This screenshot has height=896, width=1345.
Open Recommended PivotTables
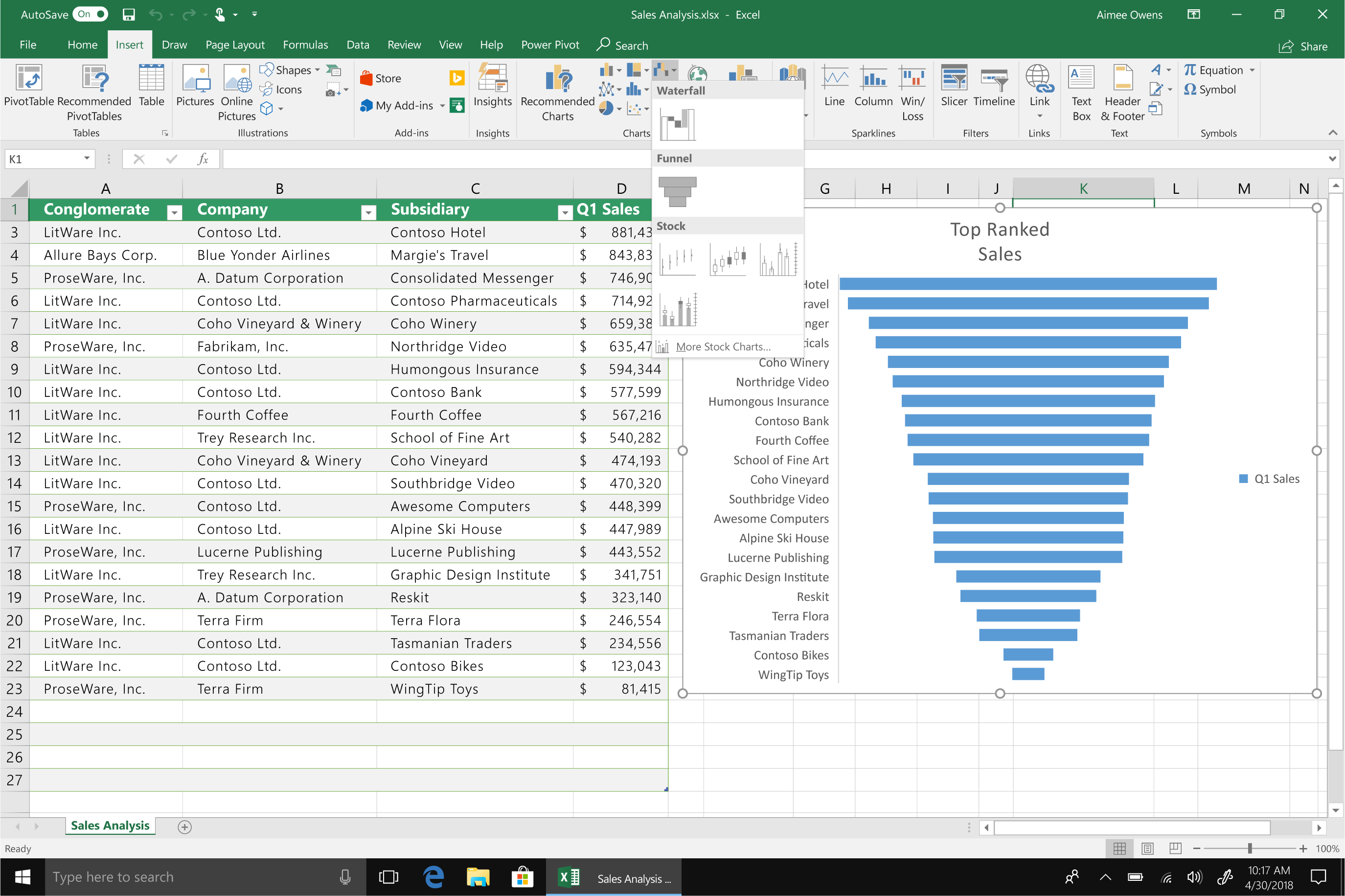point(94,92)
